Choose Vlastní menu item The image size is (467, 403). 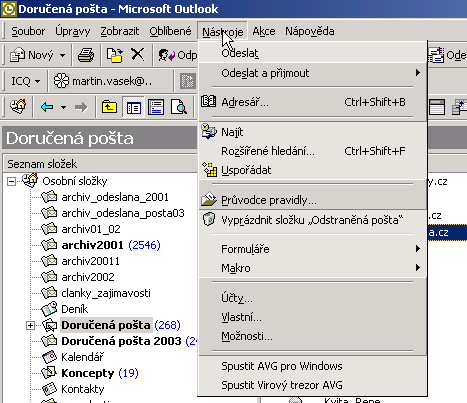(x=313, y=317)
